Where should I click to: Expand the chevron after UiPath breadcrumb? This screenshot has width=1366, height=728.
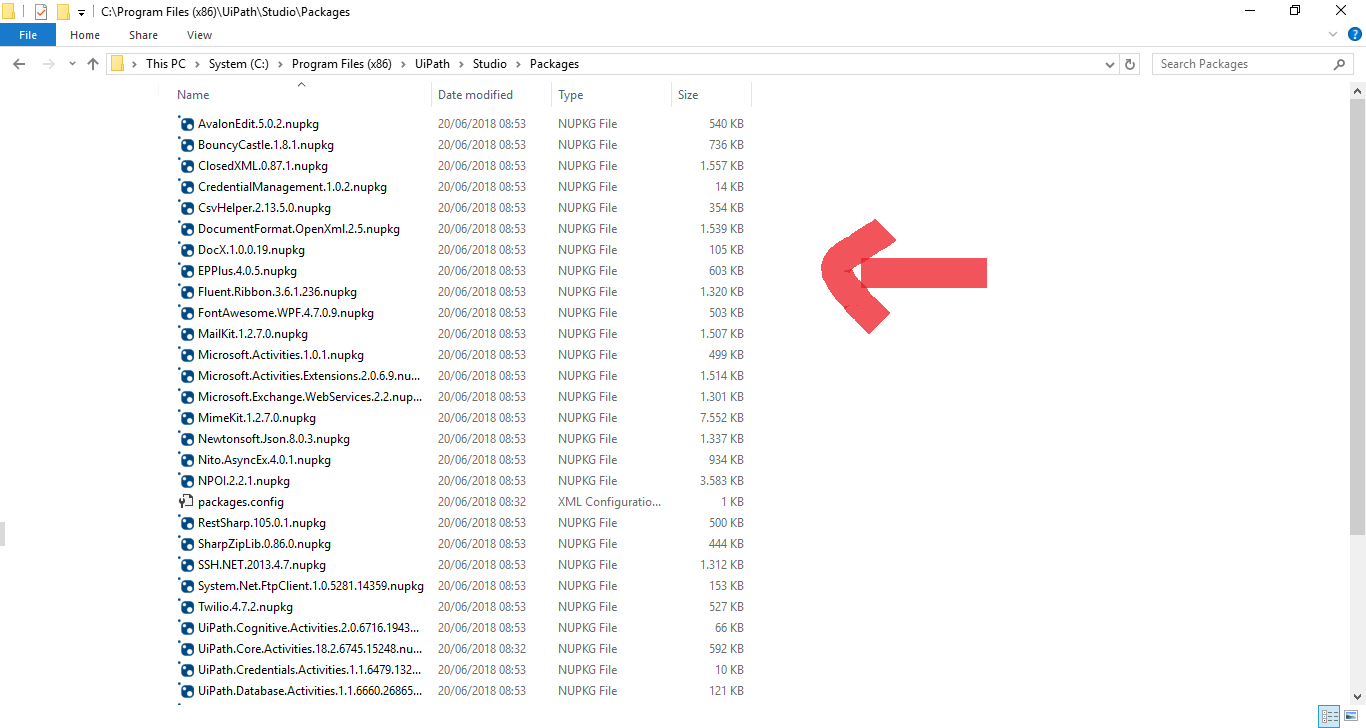point(461,64)
